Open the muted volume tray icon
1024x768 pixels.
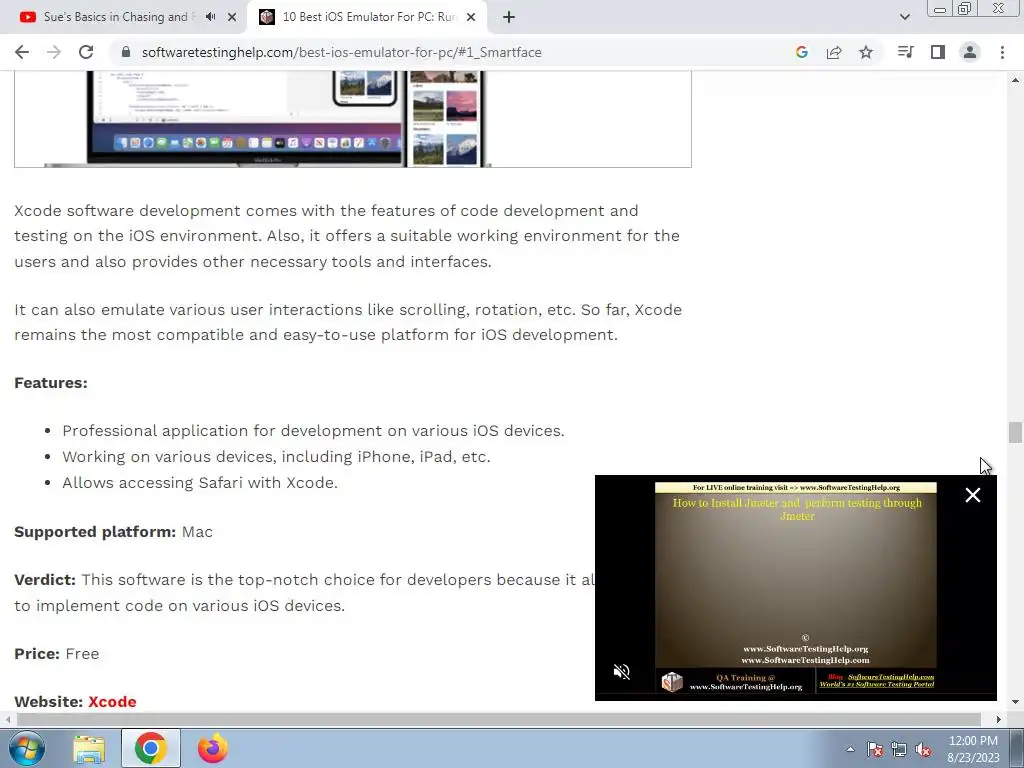click(x=923, y=749)
